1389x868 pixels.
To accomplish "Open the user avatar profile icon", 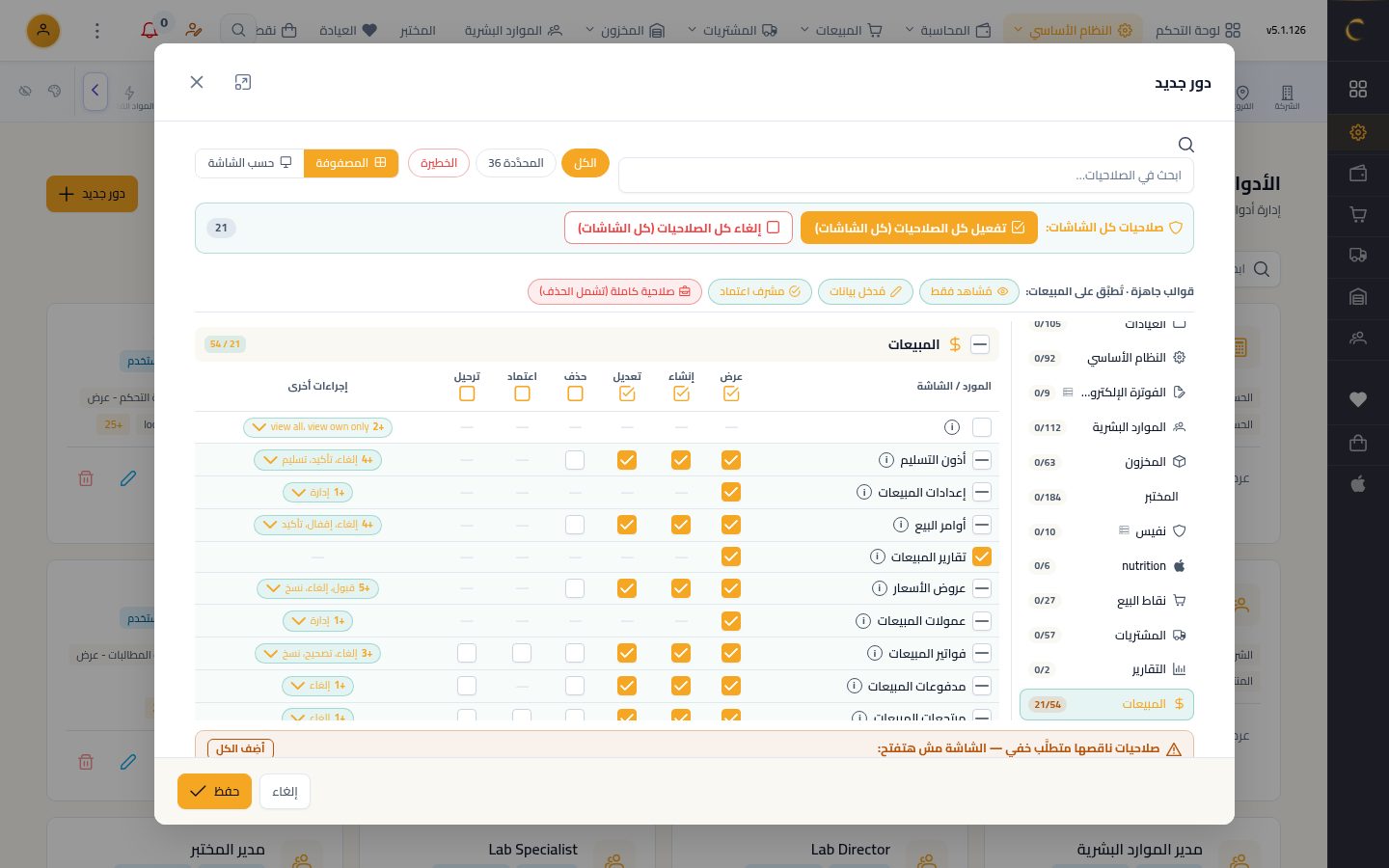I will tap(43, 31).
